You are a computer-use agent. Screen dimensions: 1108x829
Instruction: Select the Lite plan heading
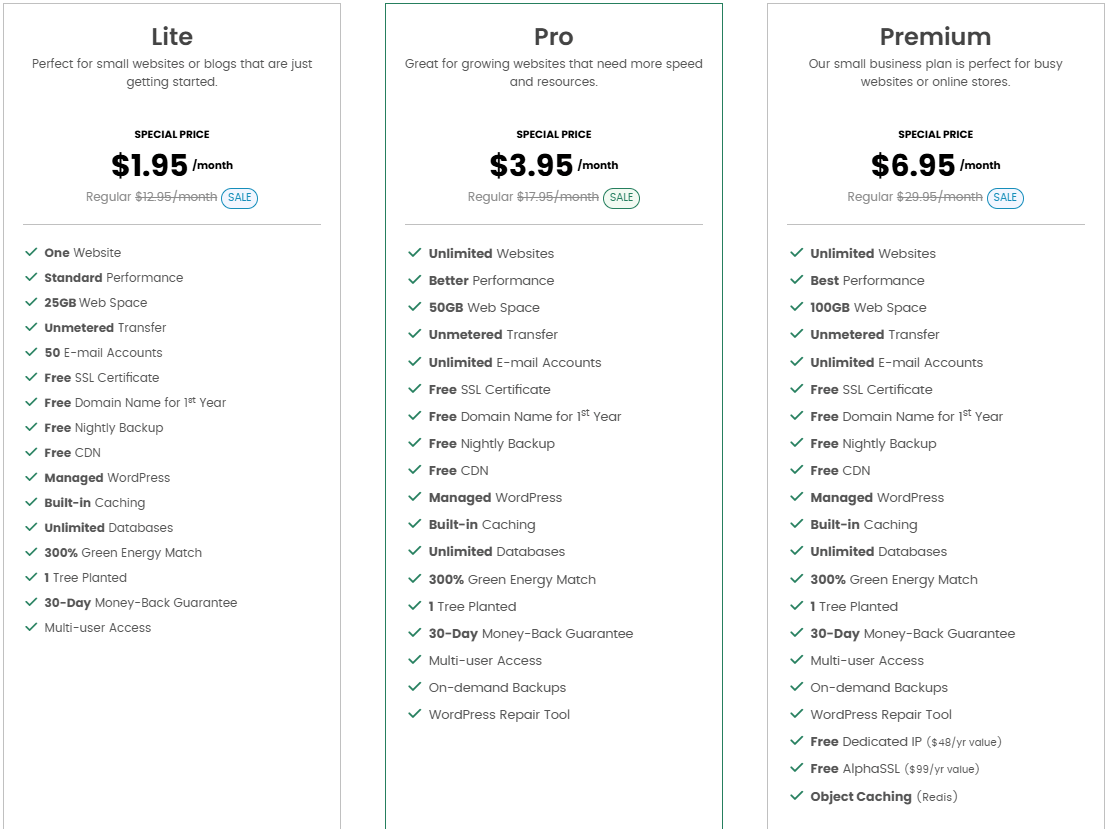coord(172,37)
